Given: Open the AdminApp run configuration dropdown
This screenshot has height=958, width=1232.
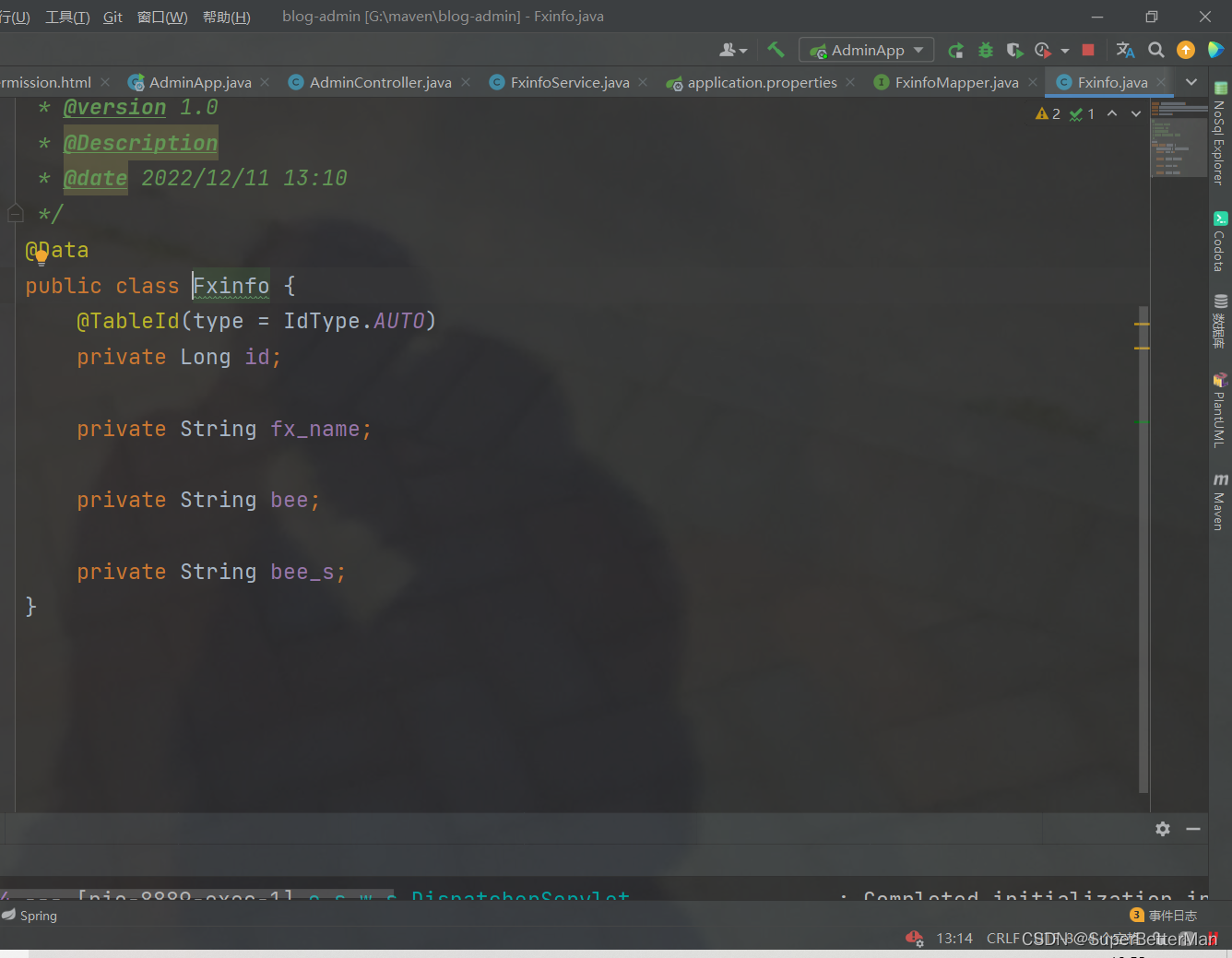Looking at the screenshot, I should (866, 50).
